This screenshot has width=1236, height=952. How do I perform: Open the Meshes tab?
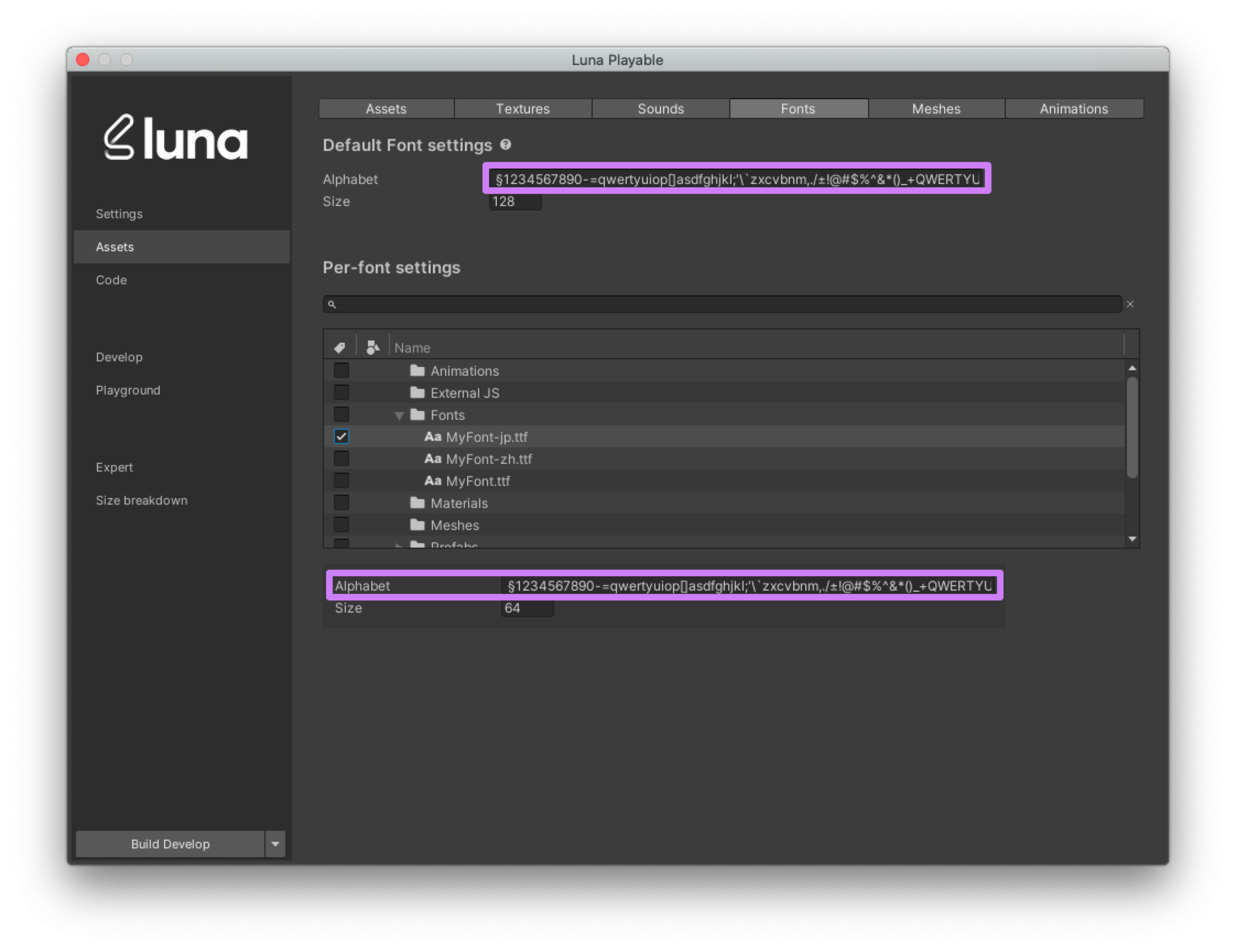pyautogui.click(x=936, y=109)
